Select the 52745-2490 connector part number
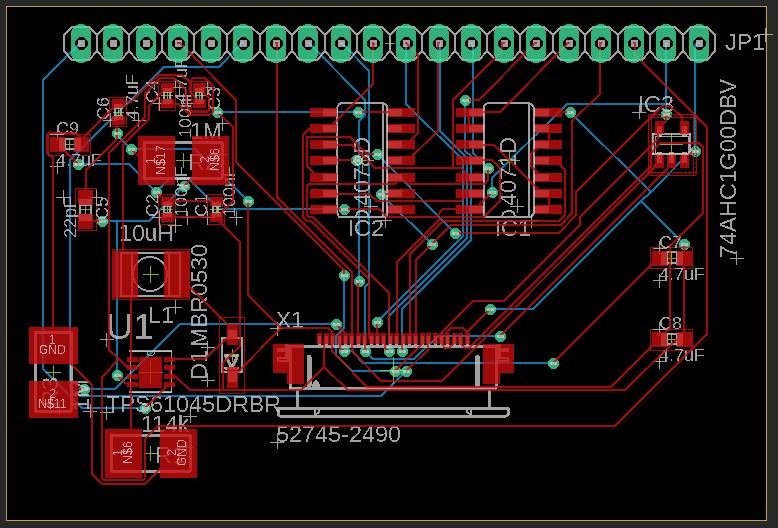Image resolution: width=778 pixels, height=528 pixels. [338, 435]
